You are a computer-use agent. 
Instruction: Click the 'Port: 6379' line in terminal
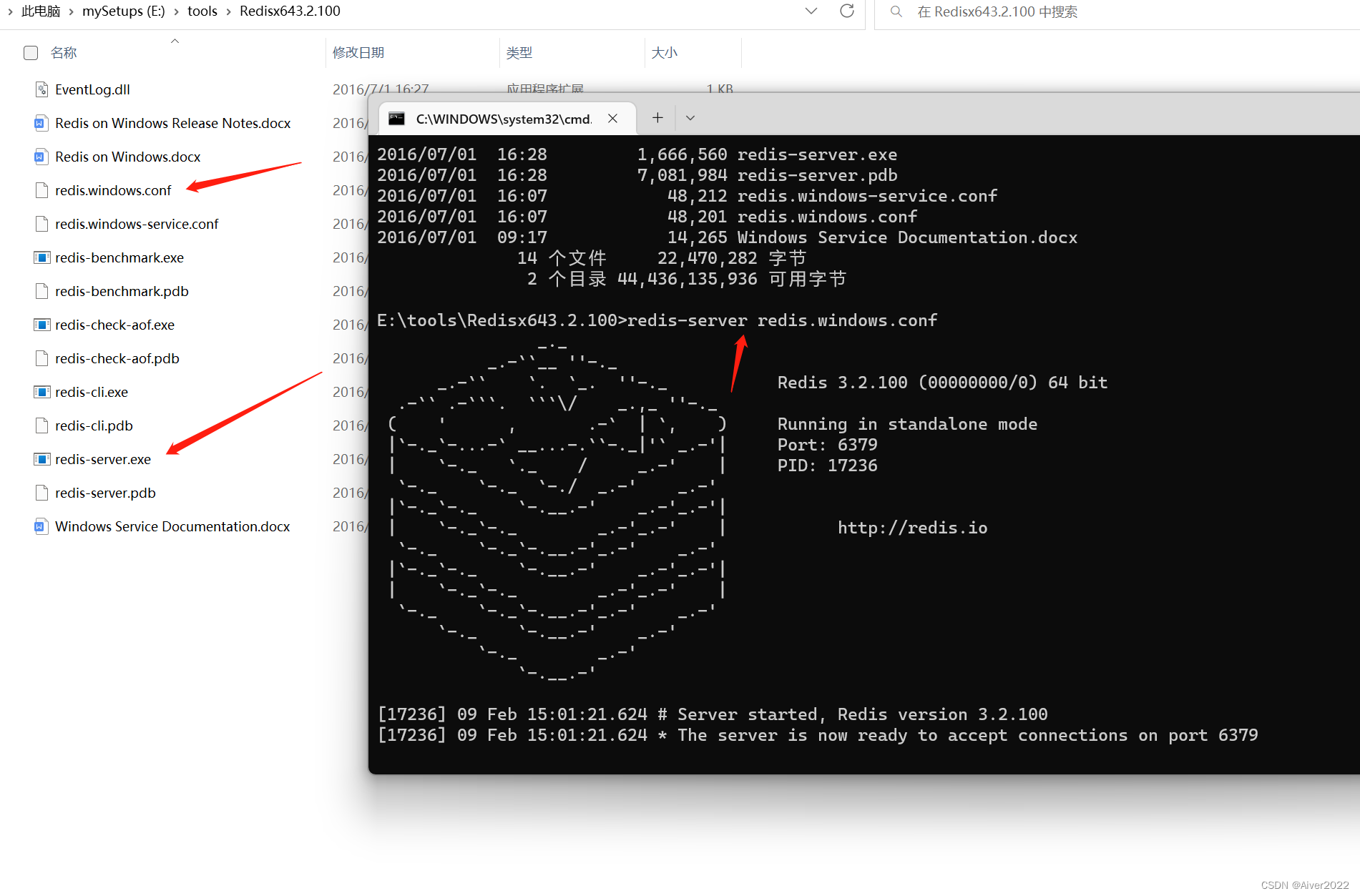(827, 445)
